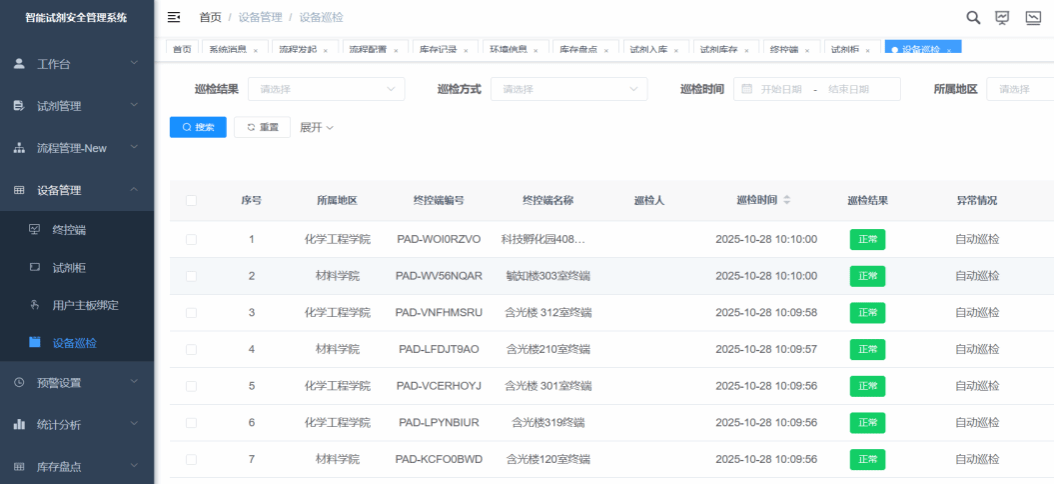Viewport: 1054px width, 484px height.
Task: Go to 用户主板绑定 in the sidebar
Action: click(x=85, y=305)
